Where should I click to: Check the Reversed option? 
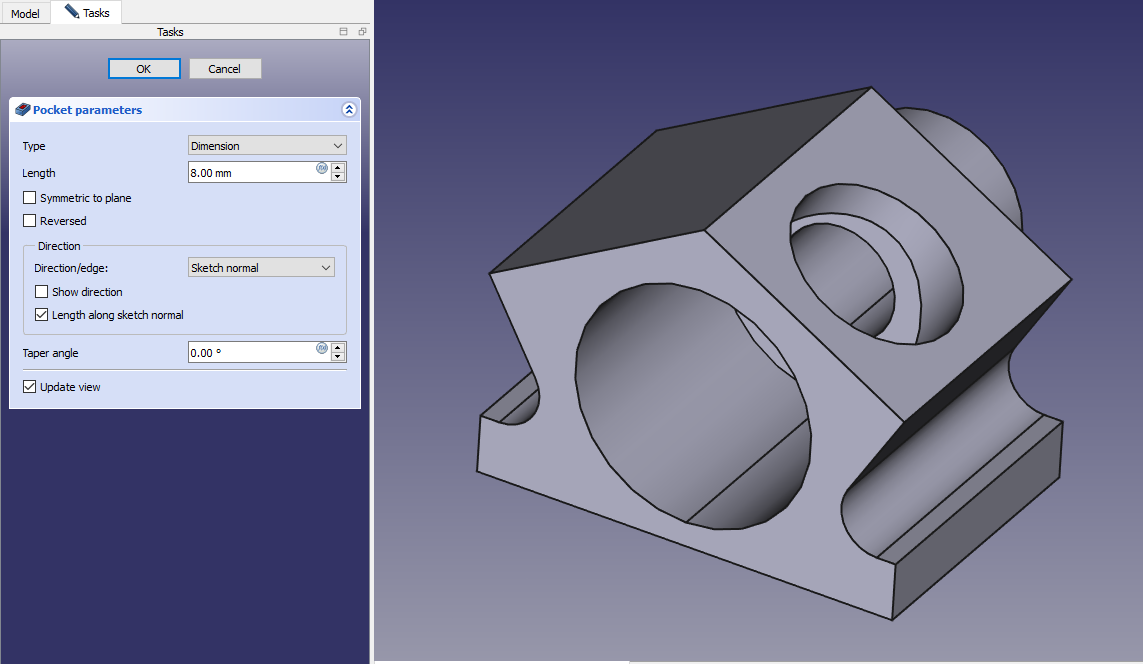(30, 221)
